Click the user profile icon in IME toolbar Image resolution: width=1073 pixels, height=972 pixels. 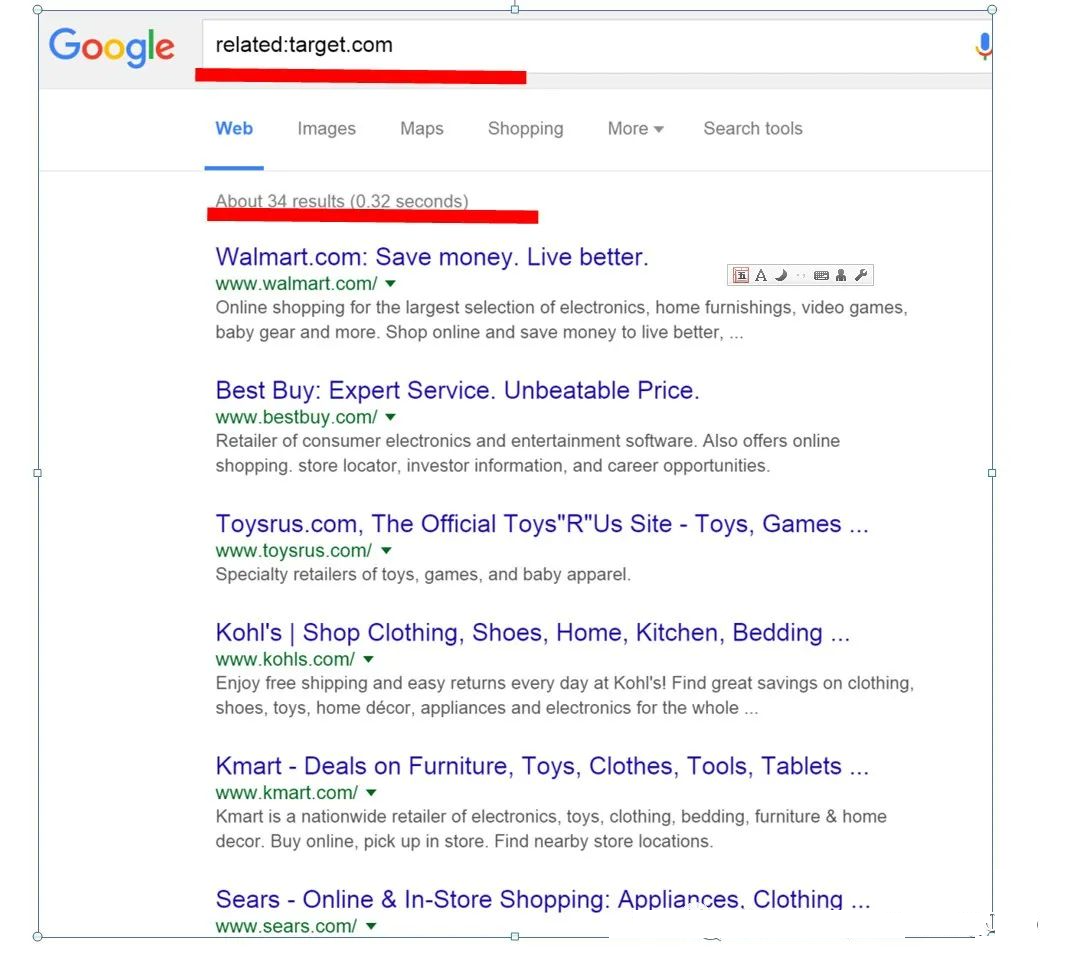pos(841,276)
